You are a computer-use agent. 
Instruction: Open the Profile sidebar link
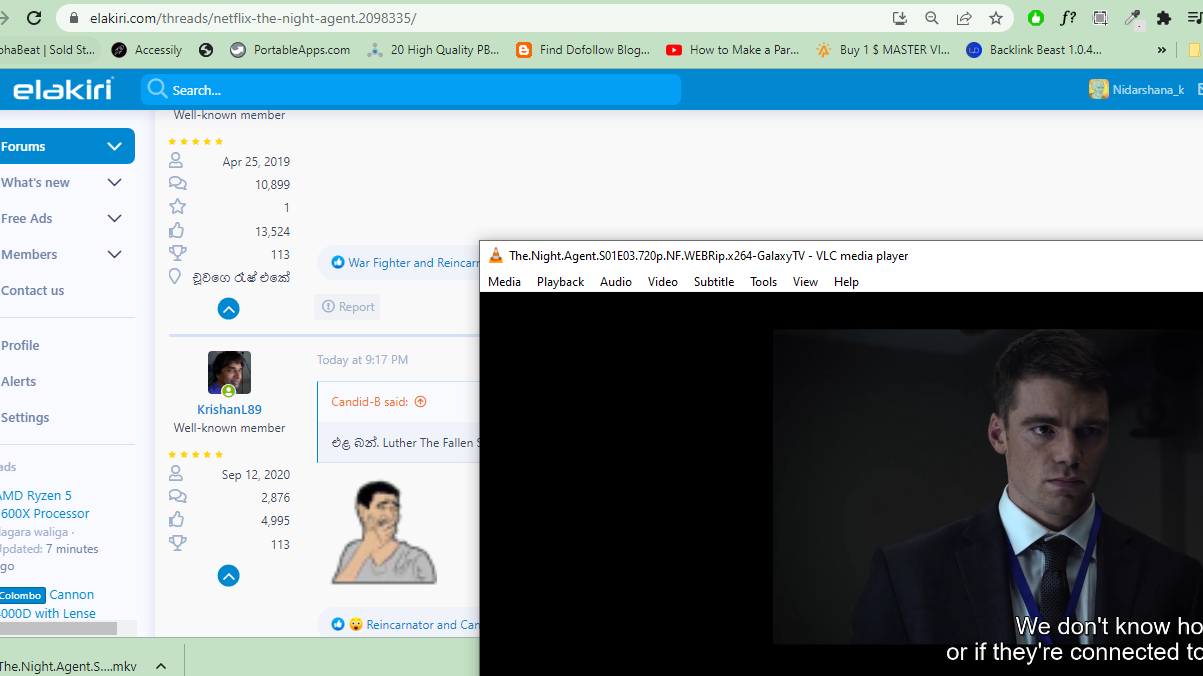click(20, 345)
